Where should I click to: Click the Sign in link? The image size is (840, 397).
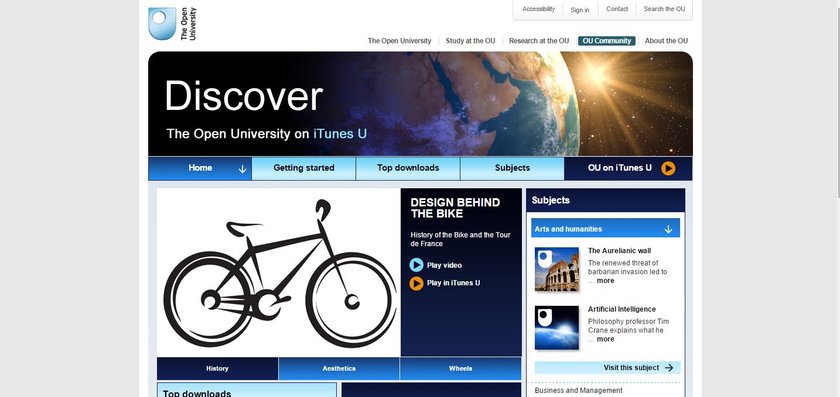(580, 10)
